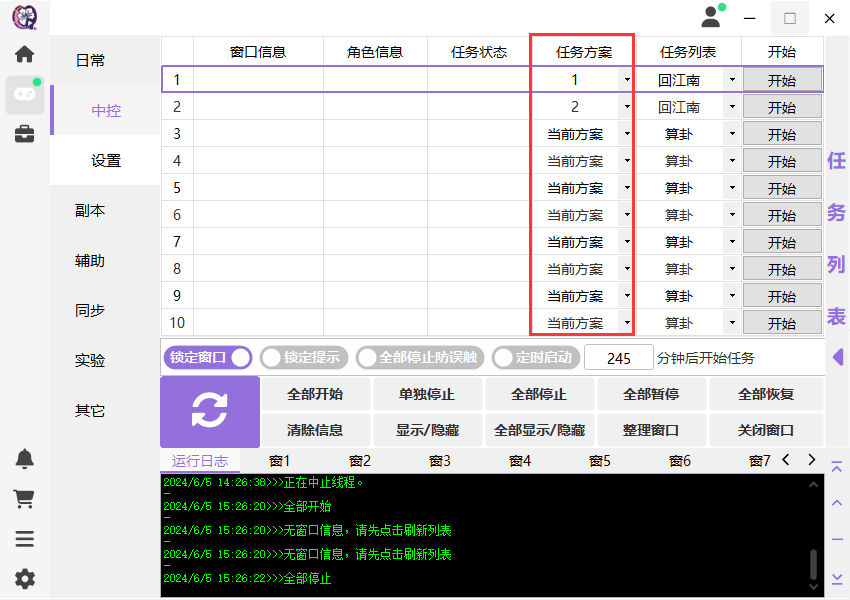Switch to the 运行日志 tab
Screen dimensions: 850x600
(200, 461)
